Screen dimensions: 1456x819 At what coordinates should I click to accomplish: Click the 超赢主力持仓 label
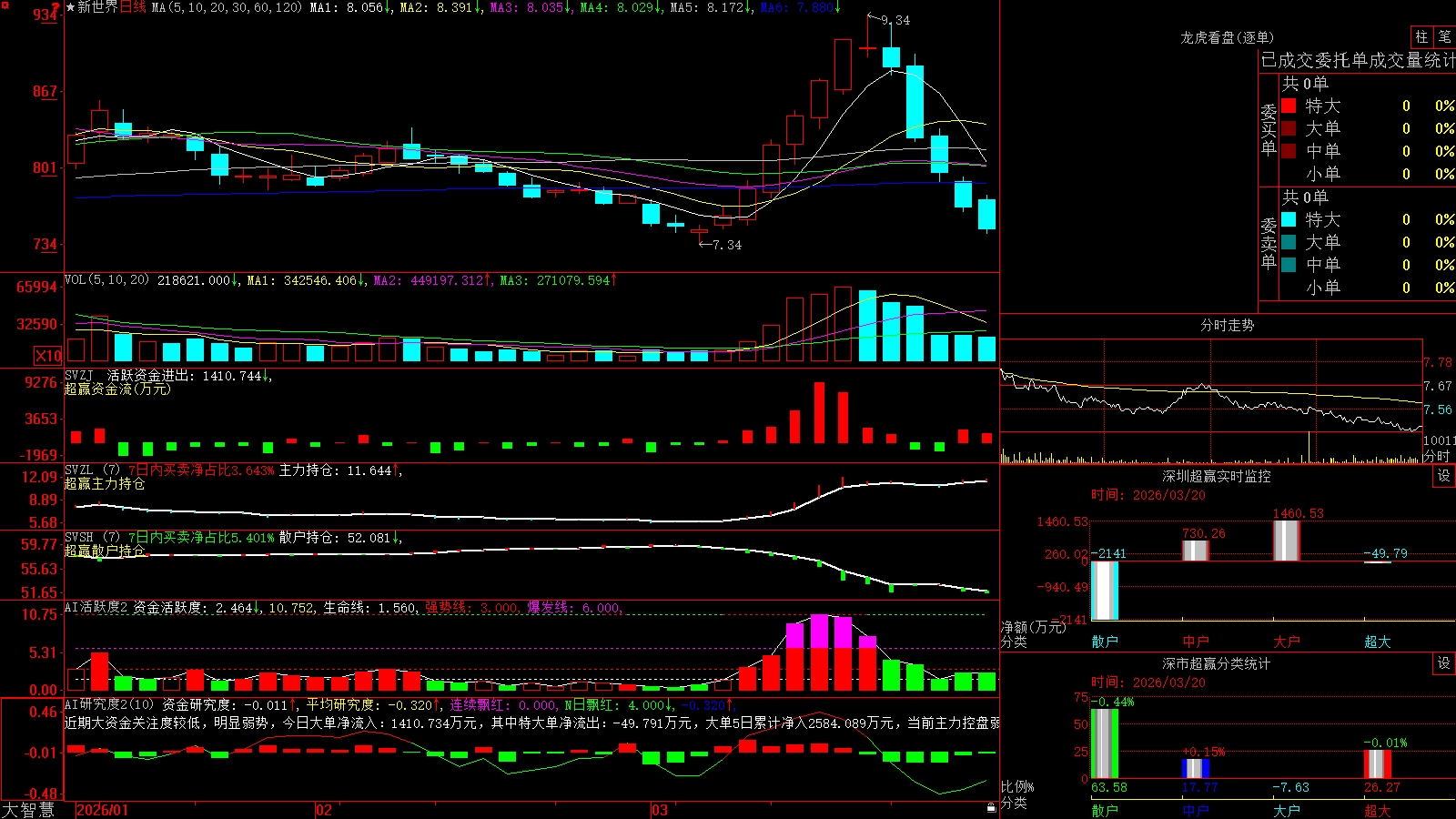click(x=105, y=483)
